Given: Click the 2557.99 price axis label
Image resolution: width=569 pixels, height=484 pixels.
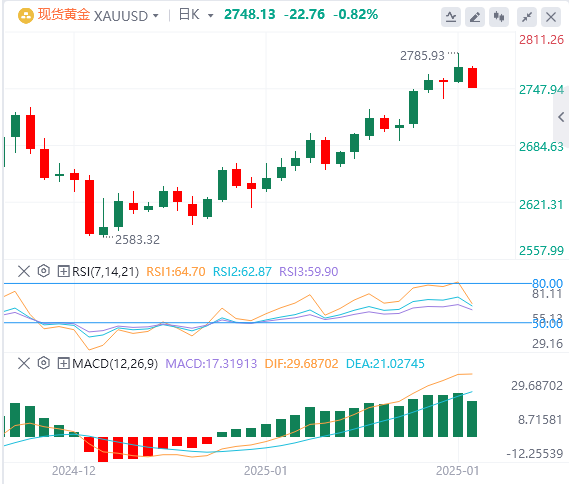Looking at the screenshot, I should (x=541, y=250).
